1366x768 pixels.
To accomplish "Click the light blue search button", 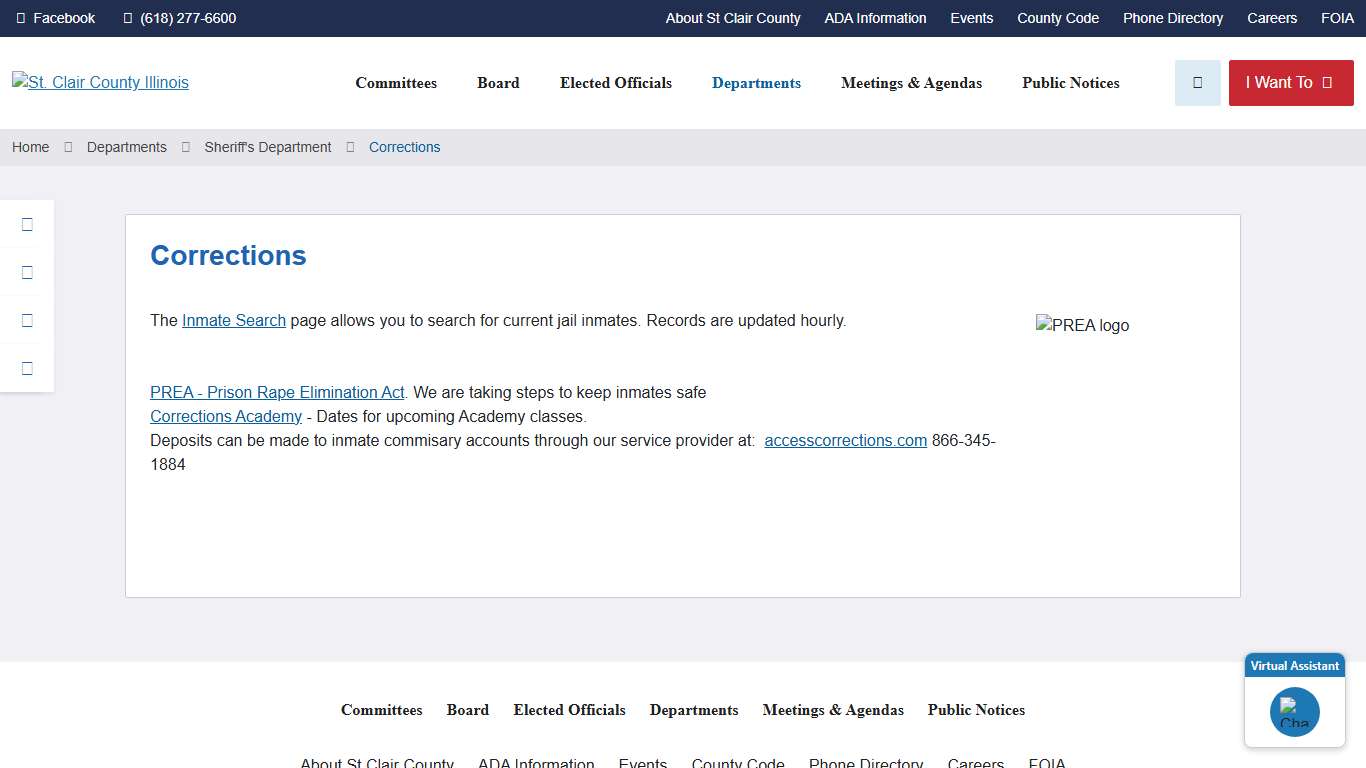I will point(1197,83).
